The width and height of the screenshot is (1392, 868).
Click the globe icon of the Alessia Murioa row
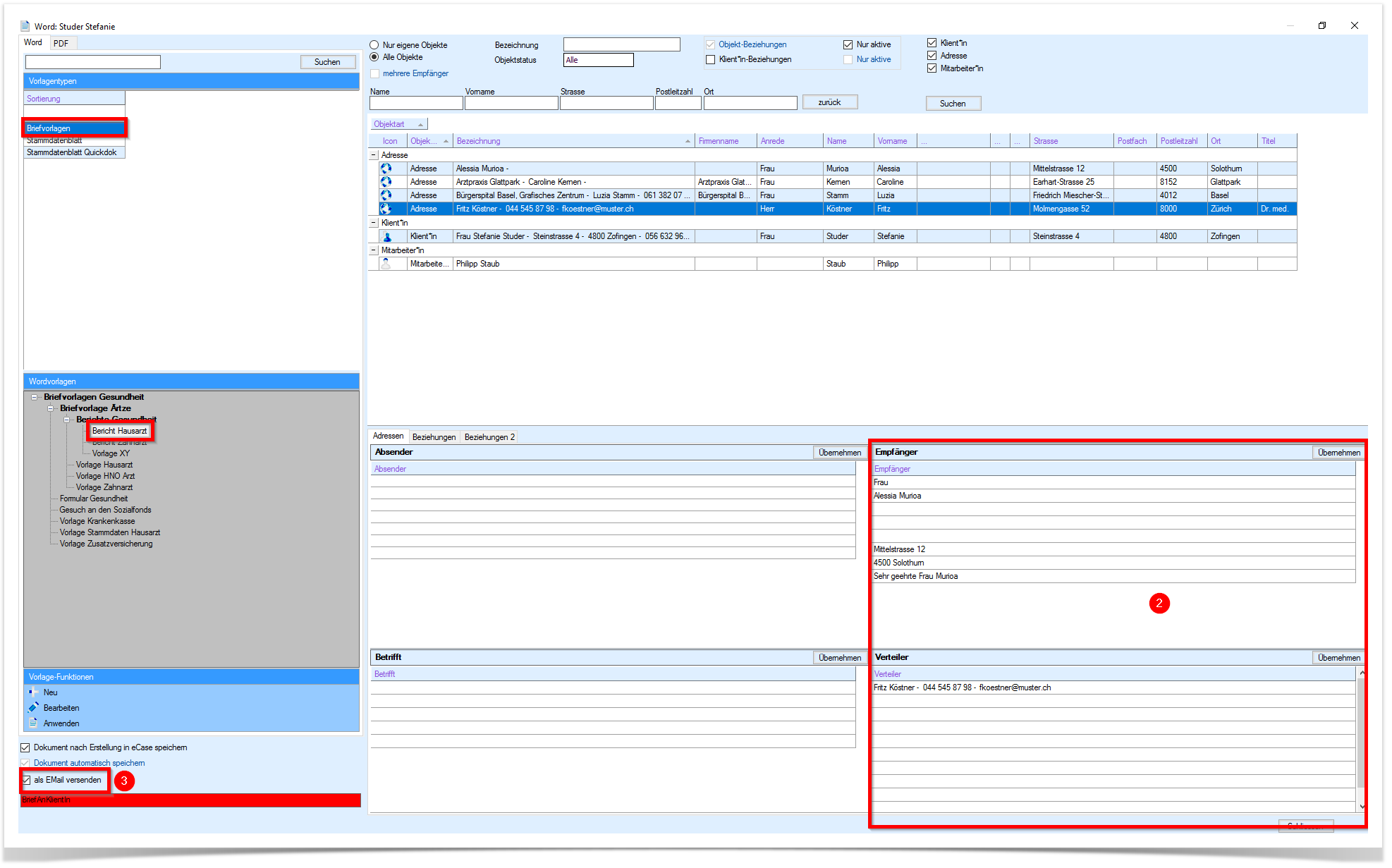coord(386,169)
